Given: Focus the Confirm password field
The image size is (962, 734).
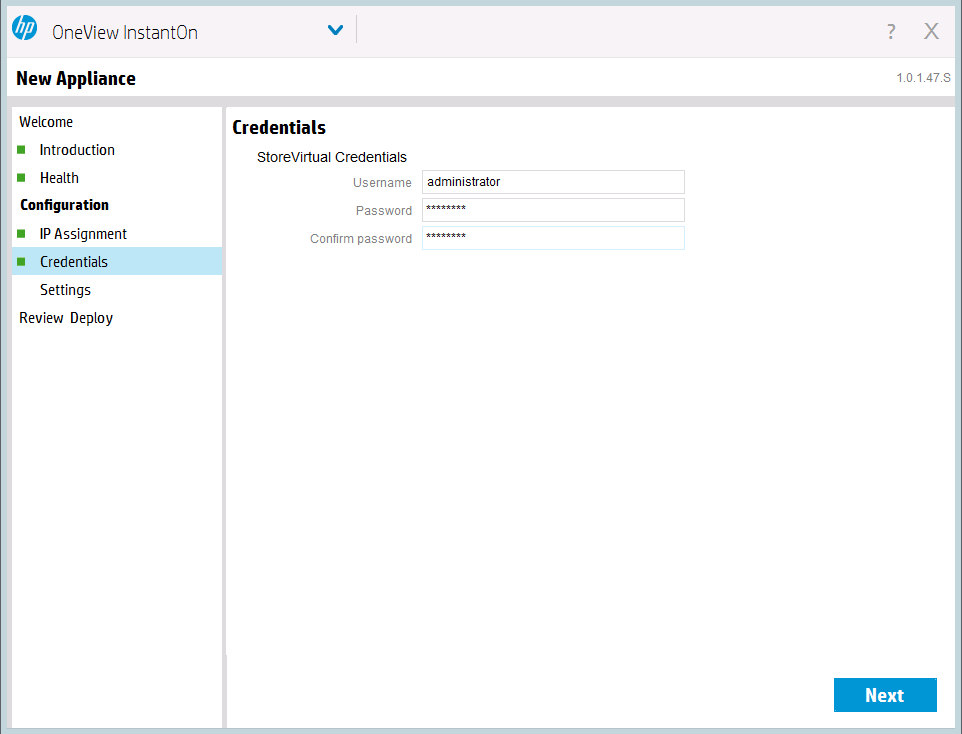Looking at the screenshot, I should pos(553,238).
